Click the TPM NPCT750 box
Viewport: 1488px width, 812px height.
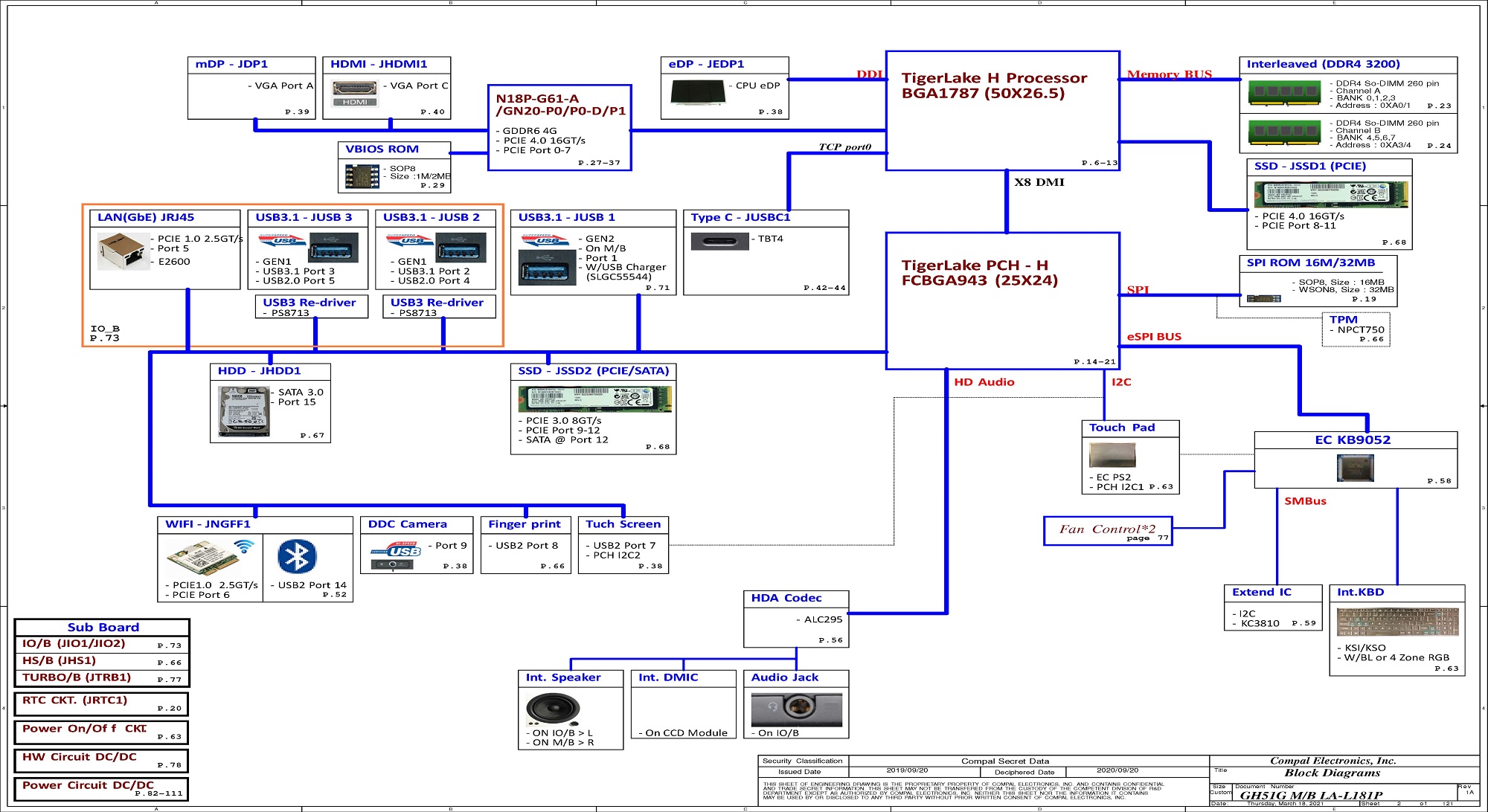click(x=1356, y=329)
